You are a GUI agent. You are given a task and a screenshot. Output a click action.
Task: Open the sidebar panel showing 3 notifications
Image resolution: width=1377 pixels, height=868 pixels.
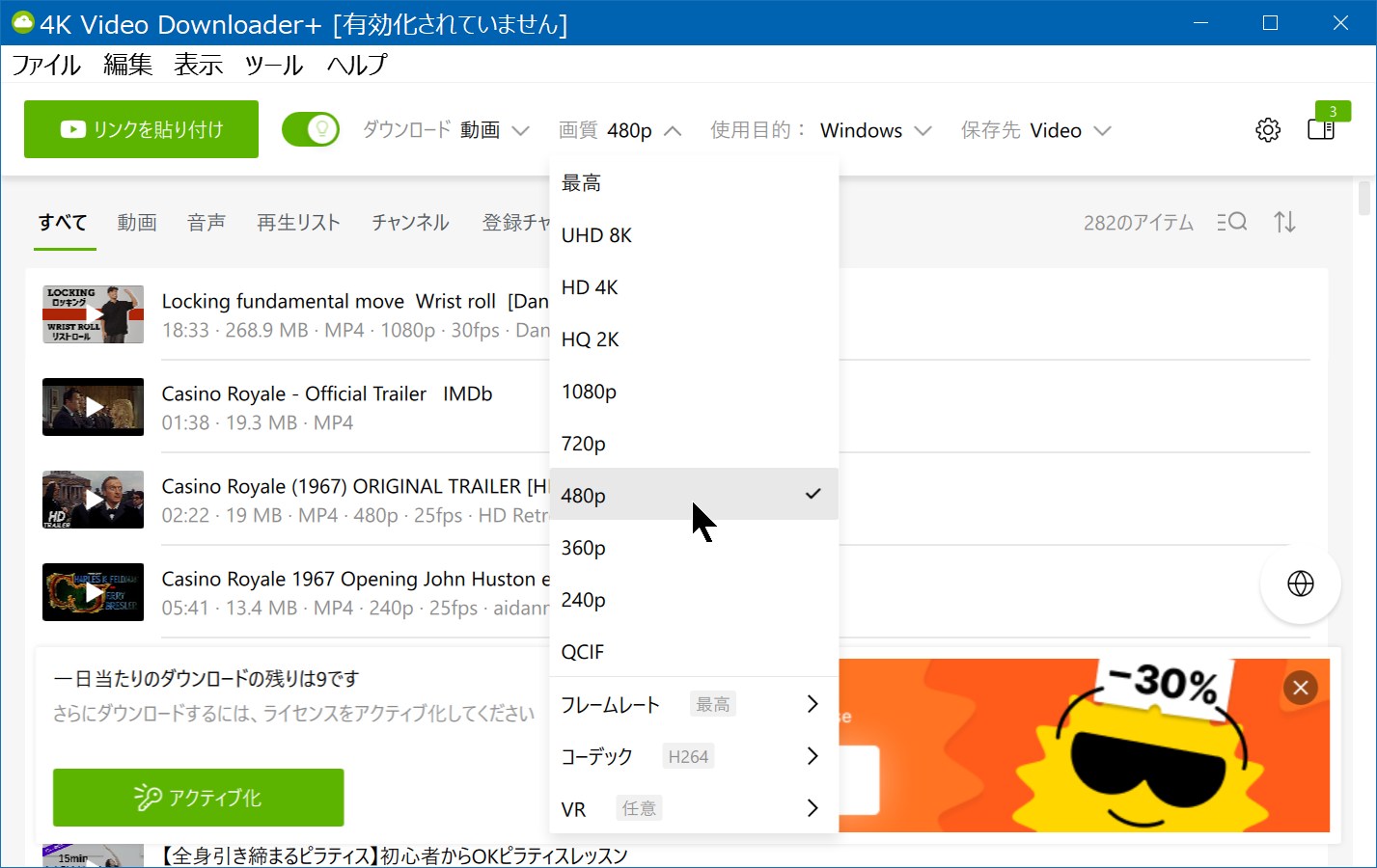1321,129
